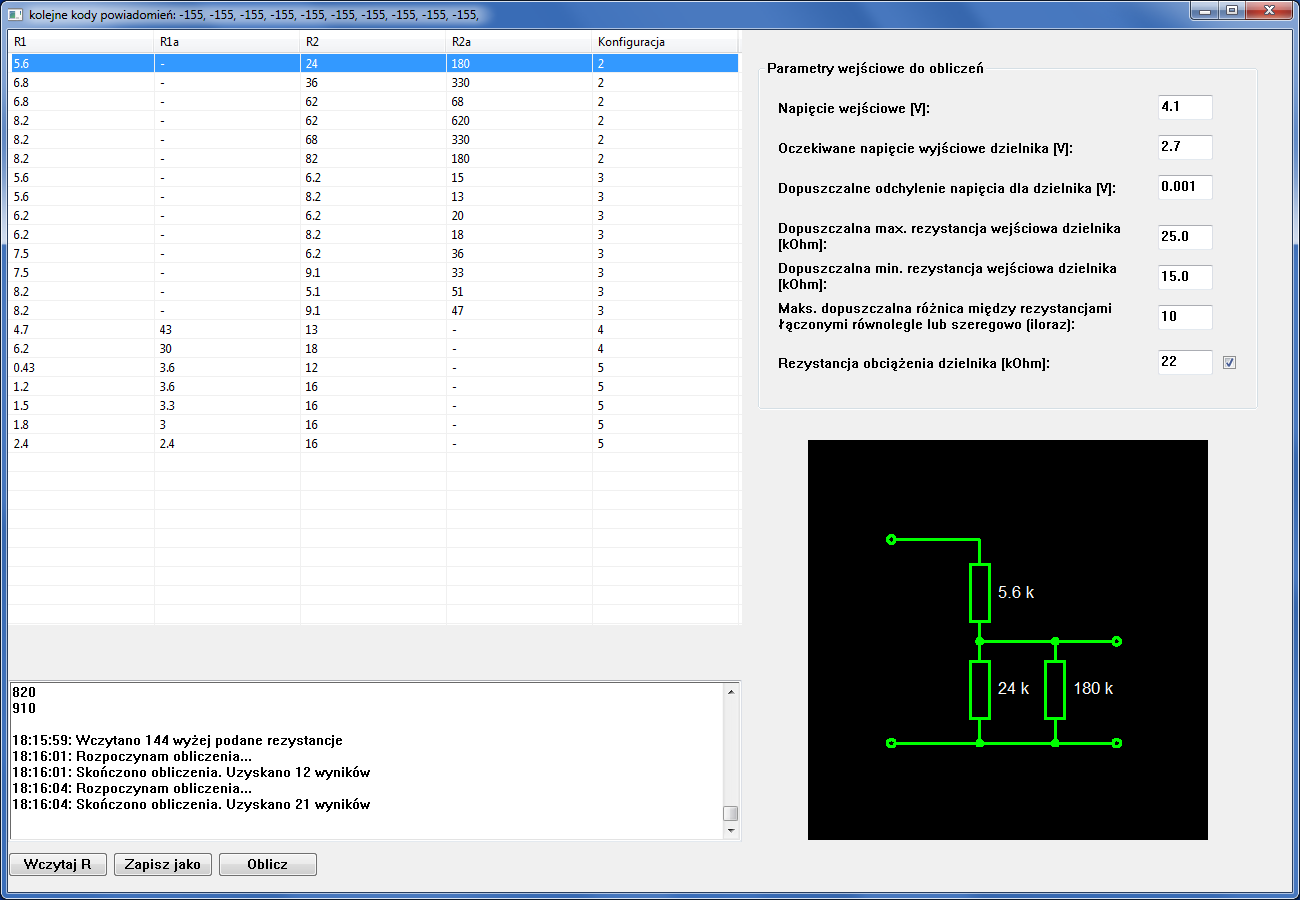Click the application icon in title bar

16,13
